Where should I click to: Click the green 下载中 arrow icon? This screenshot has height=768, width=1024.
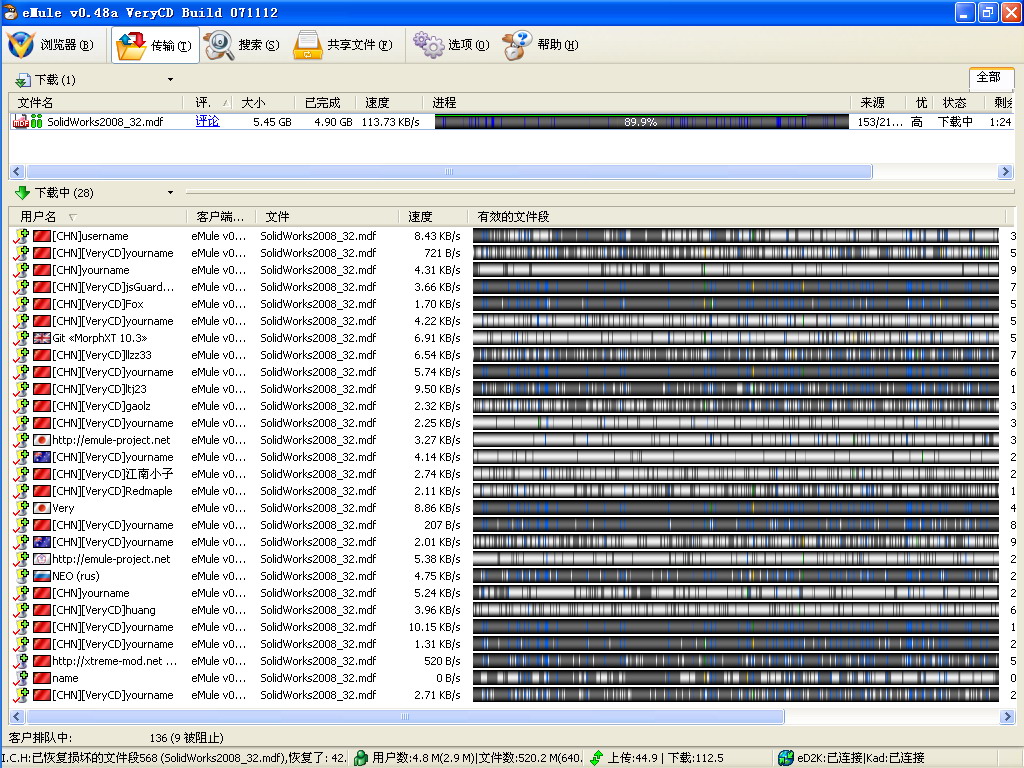tap(22, 193)
